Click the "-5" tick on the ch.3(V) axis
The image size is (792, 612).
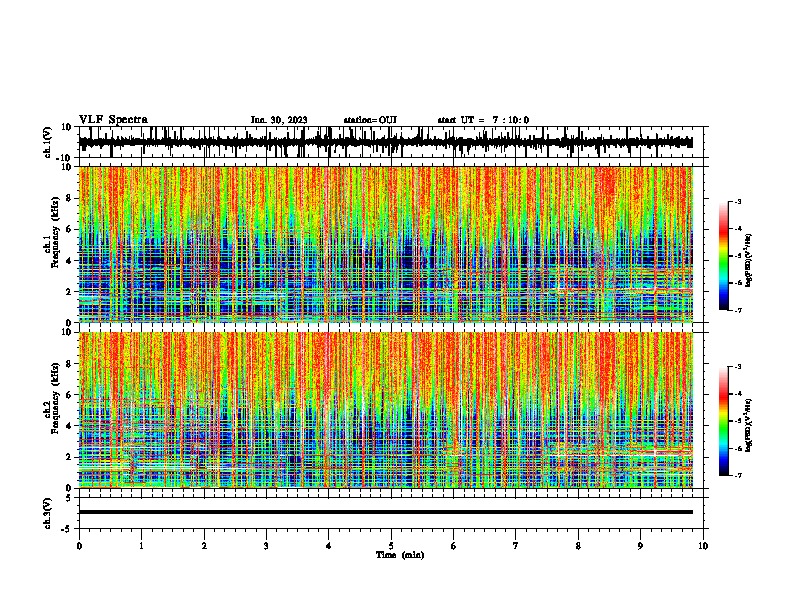click(x=68, y=529)
